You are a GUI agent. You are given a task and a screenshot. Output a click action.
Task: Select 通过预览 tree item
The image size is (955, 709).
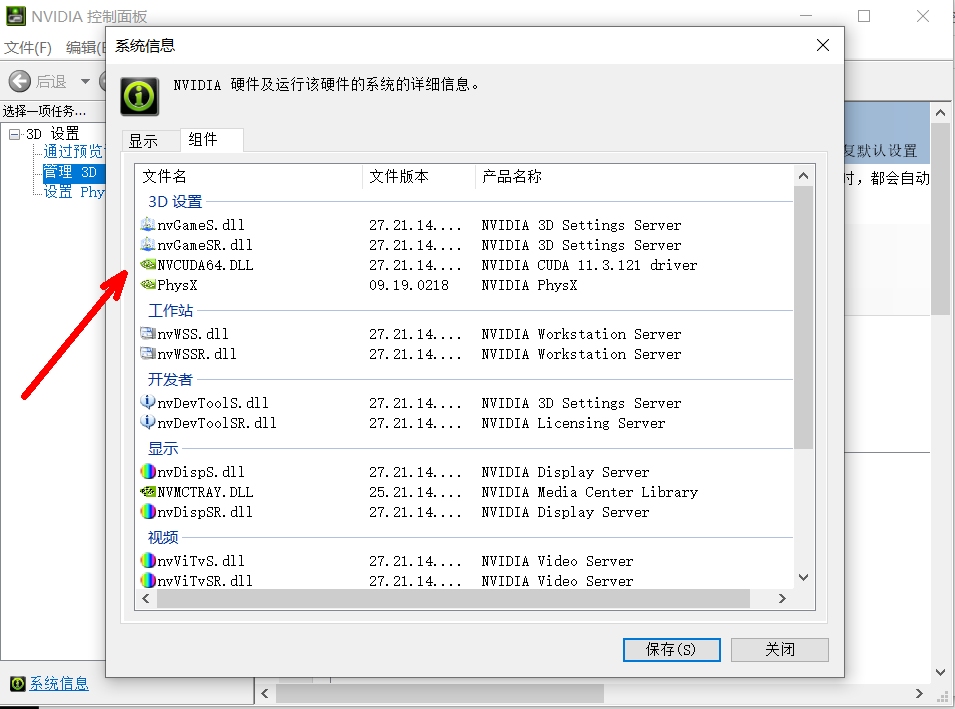[74, 151]
